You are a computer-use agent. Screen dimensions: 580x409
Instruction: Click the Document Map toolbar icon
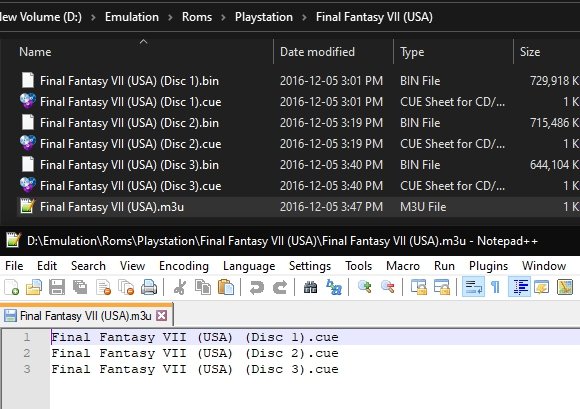tap(565, 287)
